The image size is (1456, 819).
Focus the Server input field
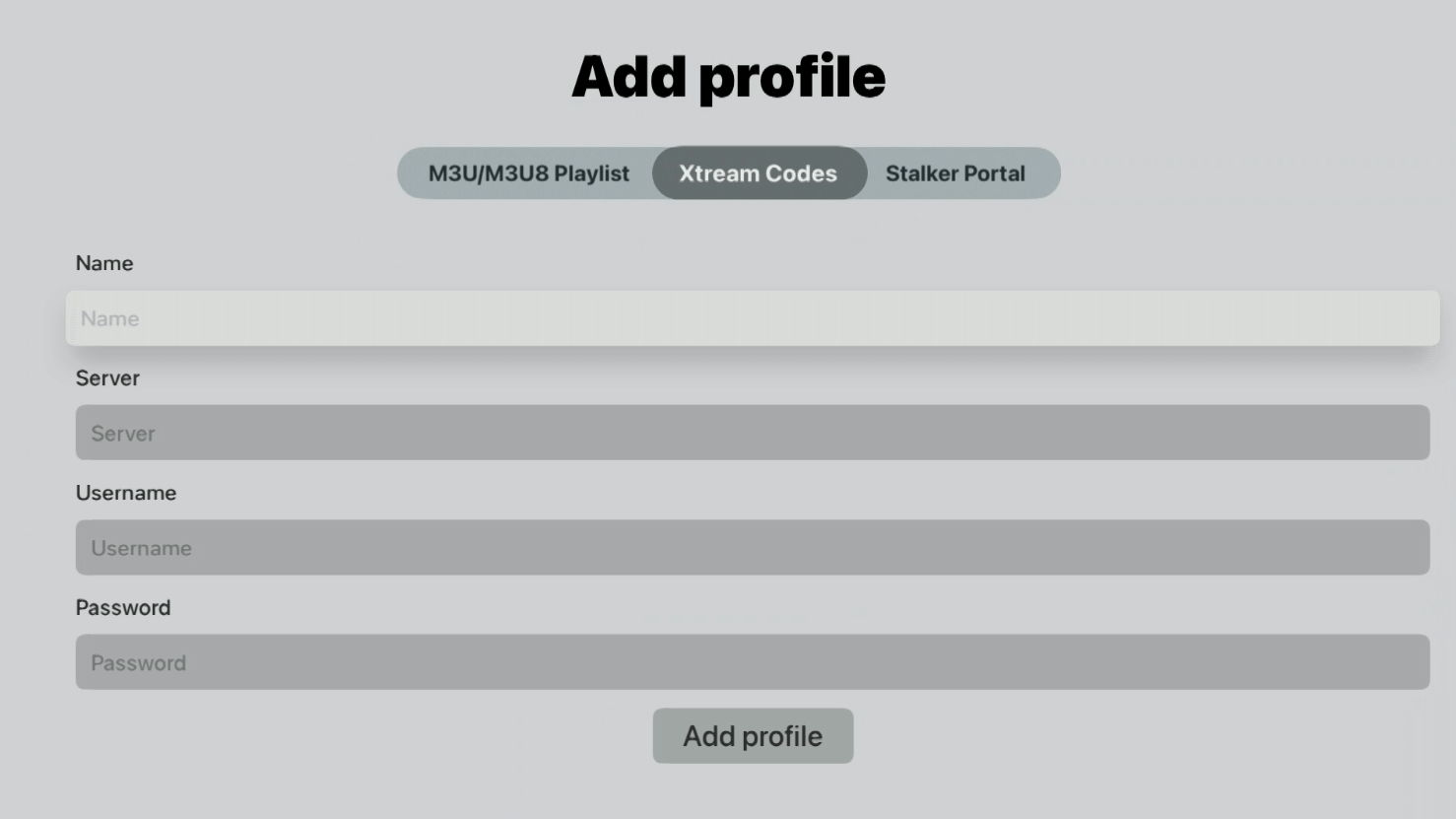(753, 433)
